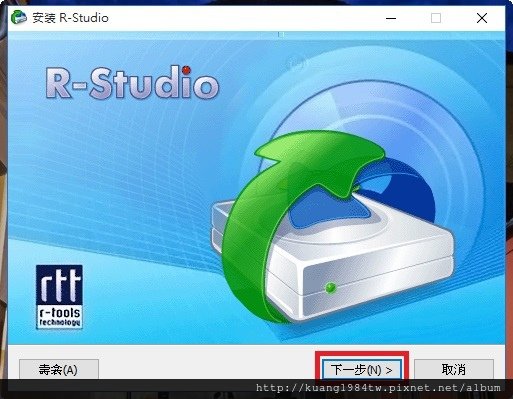
Task: Click the R-Studio installer icon in title bar
Action: point(19,17)
